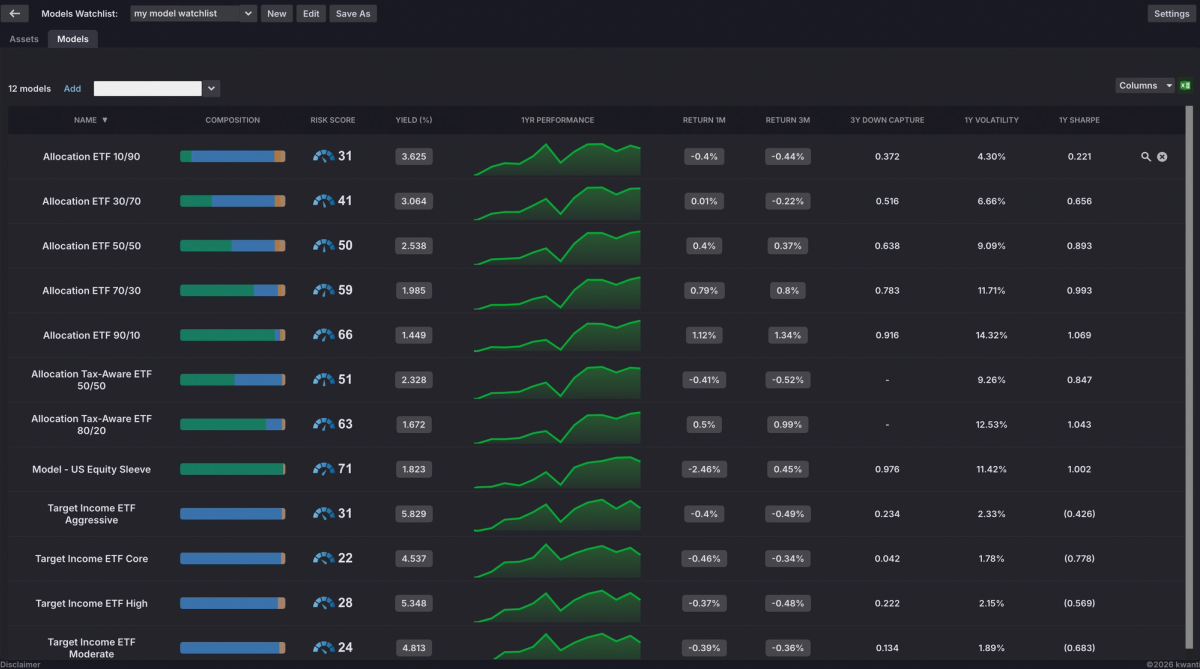The image size is (1200, 669).
Task: Sort by 3Y Down Capture header
Action: 887,120
